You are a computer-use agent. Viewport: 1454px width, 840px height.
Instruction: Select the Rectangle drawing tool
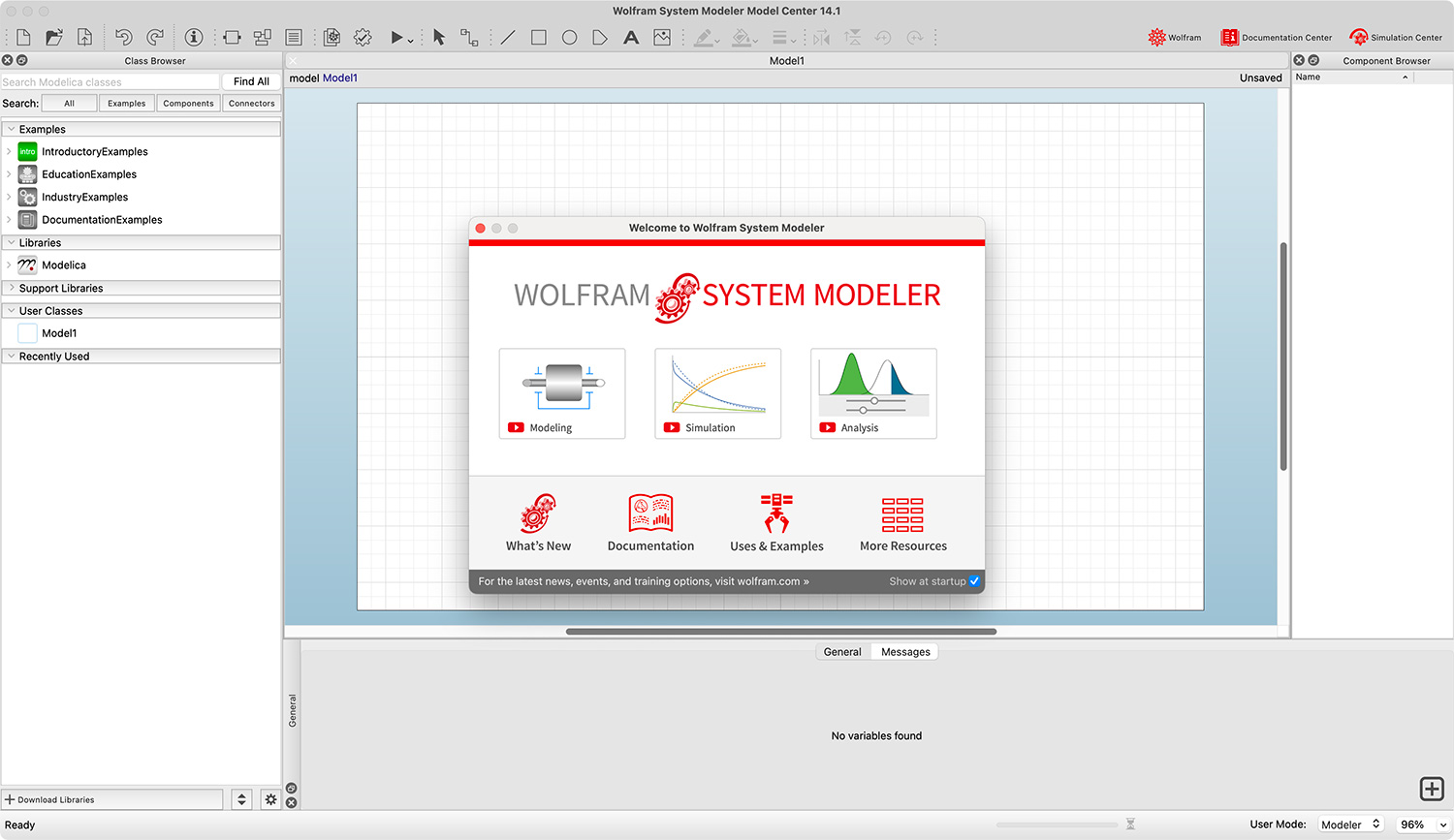pos(539,37)
